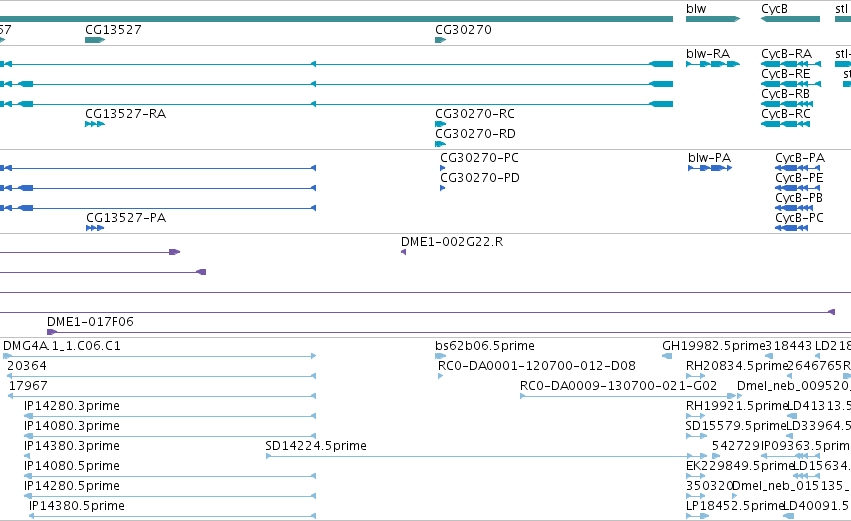Screen dimensions: 851x521
Task: Click EST bs62b06.5prime
Action: (x=485, y=346)
